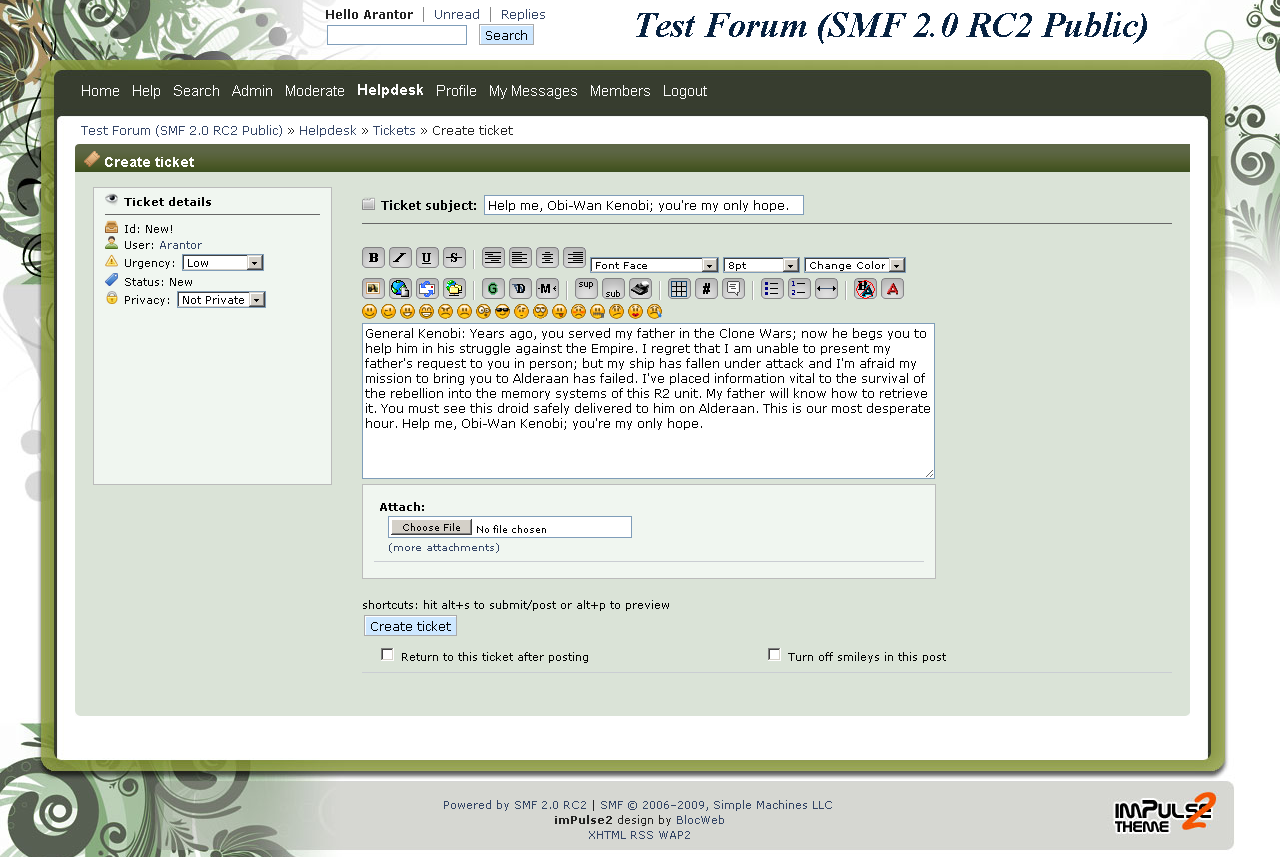Apply underline formatting button
Viewport: 1280px width, 857px height.
(x=427, y=258)
